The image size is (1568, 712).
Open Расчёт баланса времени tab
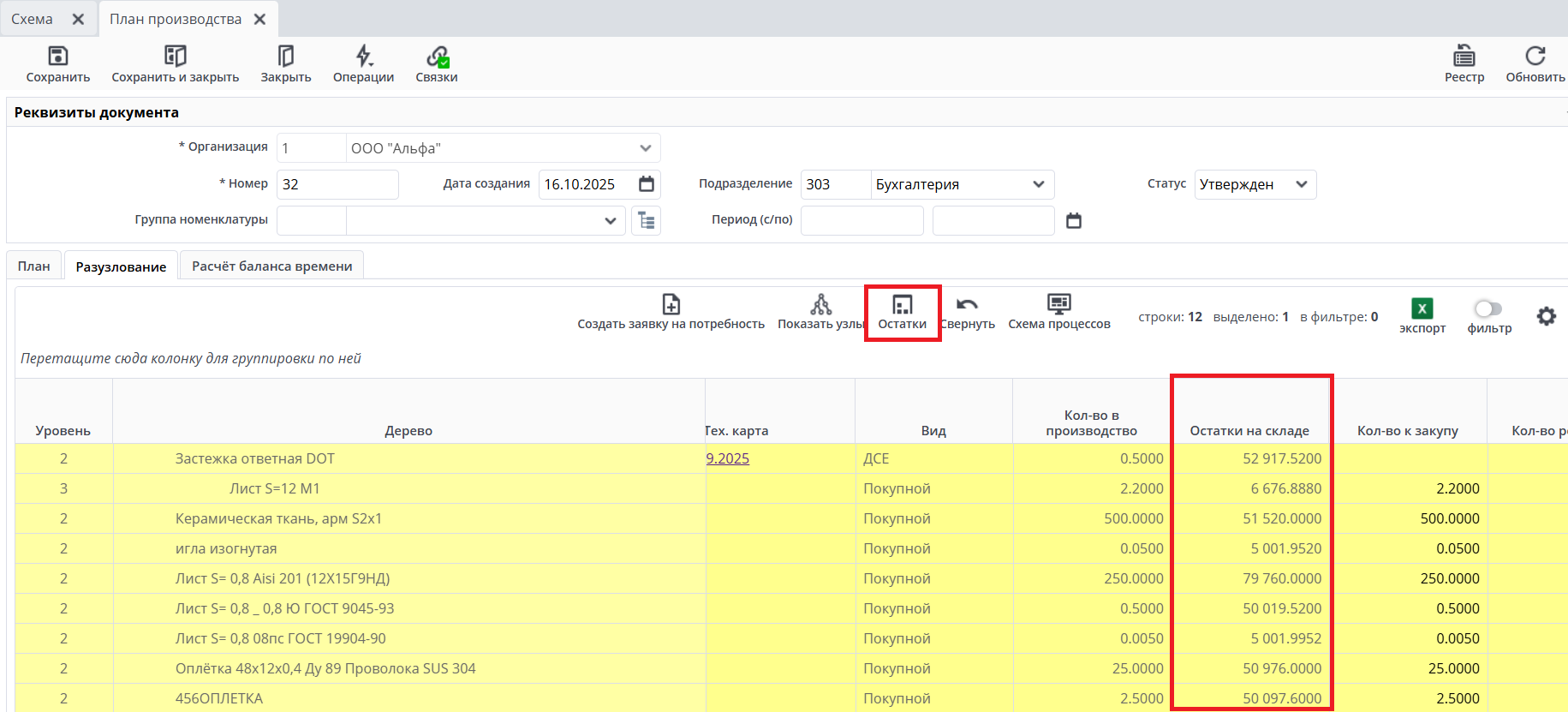click(x=271, y=266)
